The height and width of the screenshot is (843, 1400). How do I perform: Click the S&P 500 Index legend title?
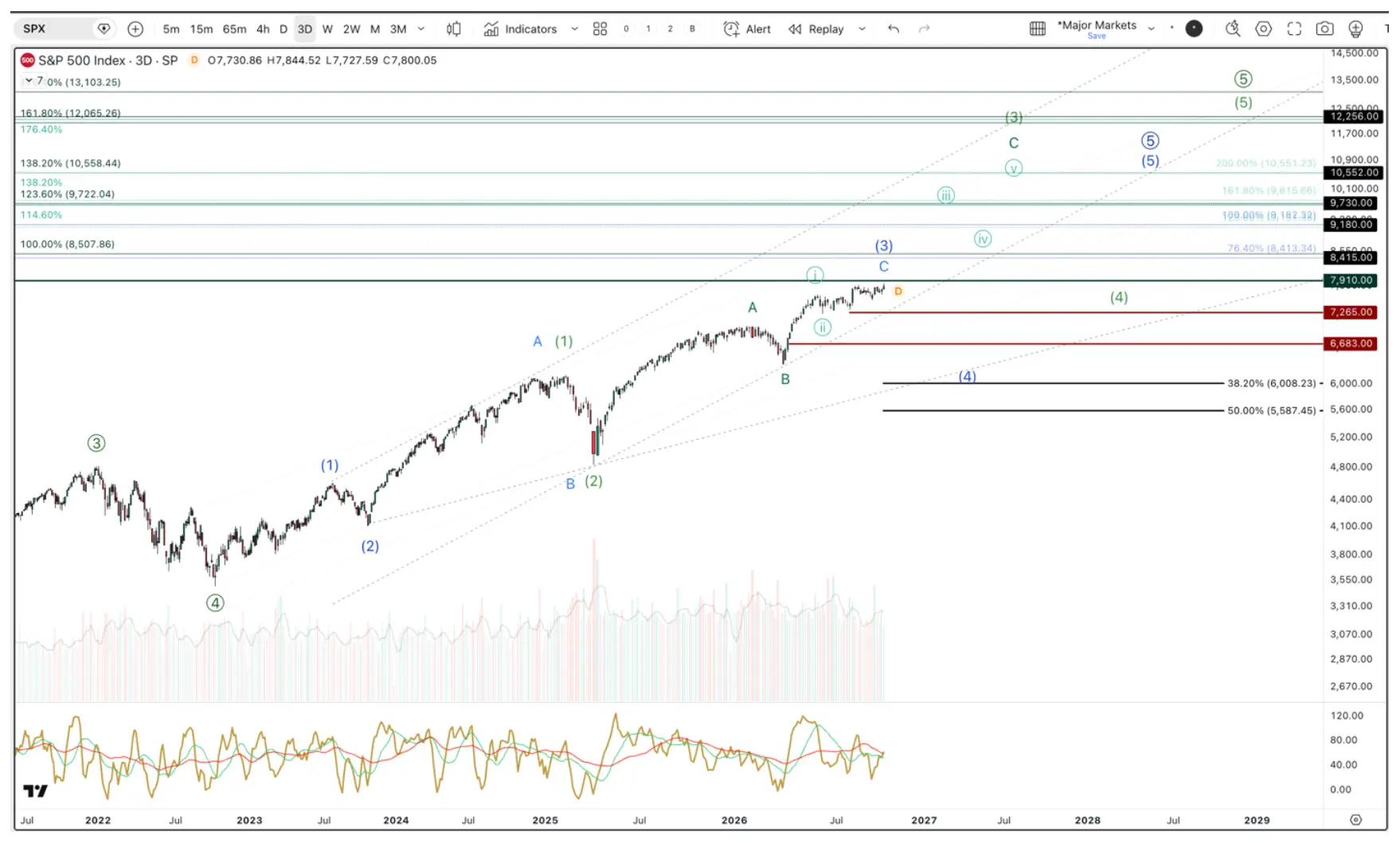108,60
